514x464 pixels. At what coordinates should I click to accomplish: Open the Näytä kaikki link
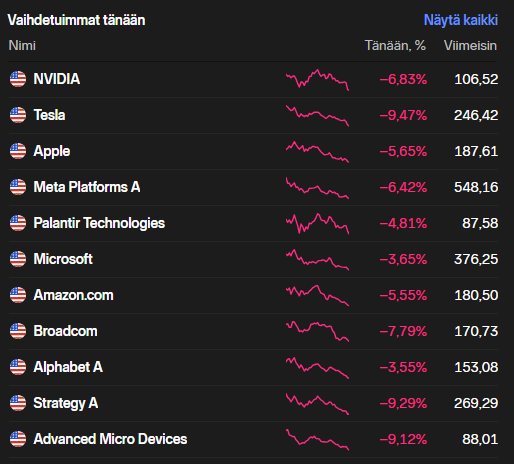[461, 20]
